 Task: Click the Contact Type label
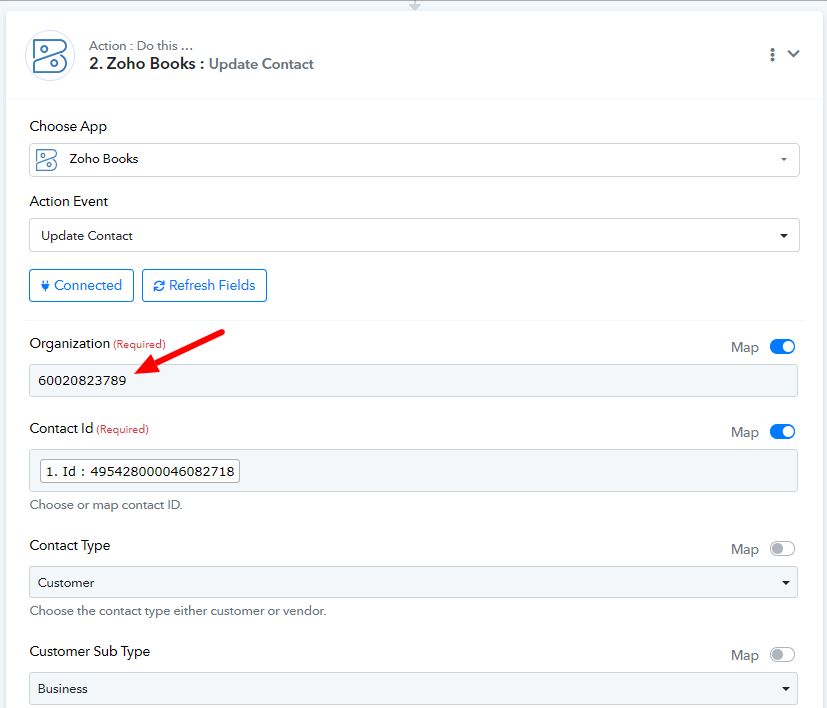pyautogui.click(x=70, y=546)
